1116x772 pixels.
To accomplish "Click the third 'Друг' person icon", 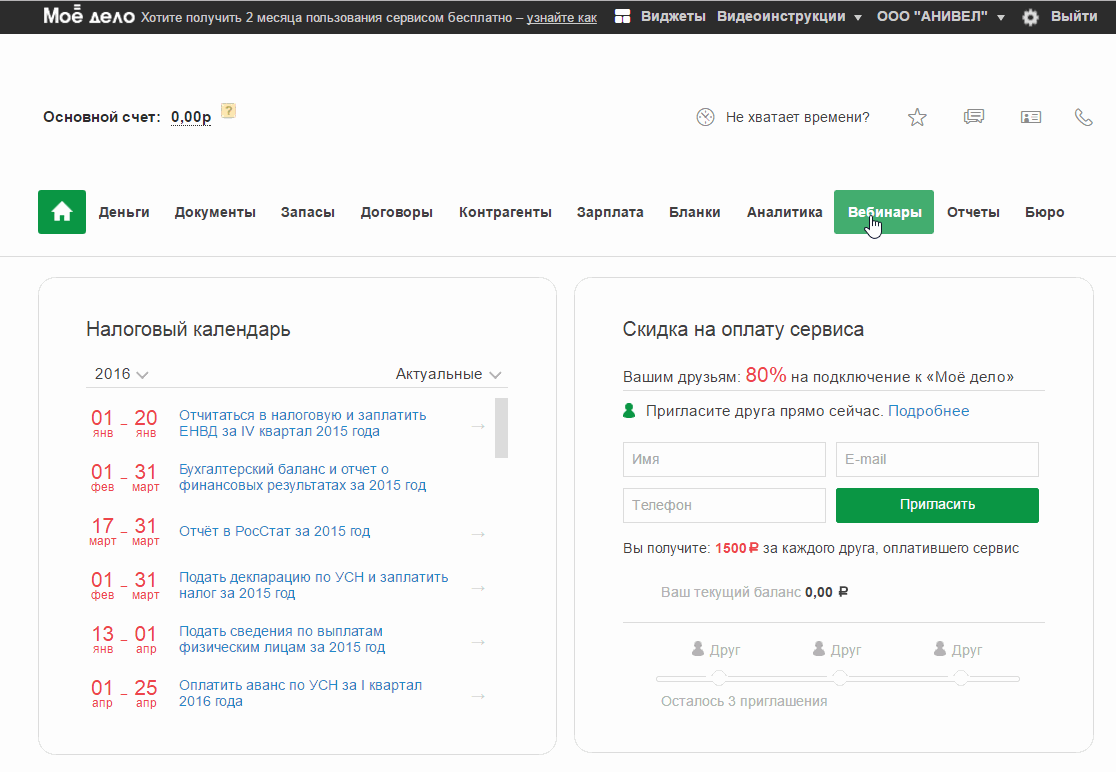I will pos(940,649).
